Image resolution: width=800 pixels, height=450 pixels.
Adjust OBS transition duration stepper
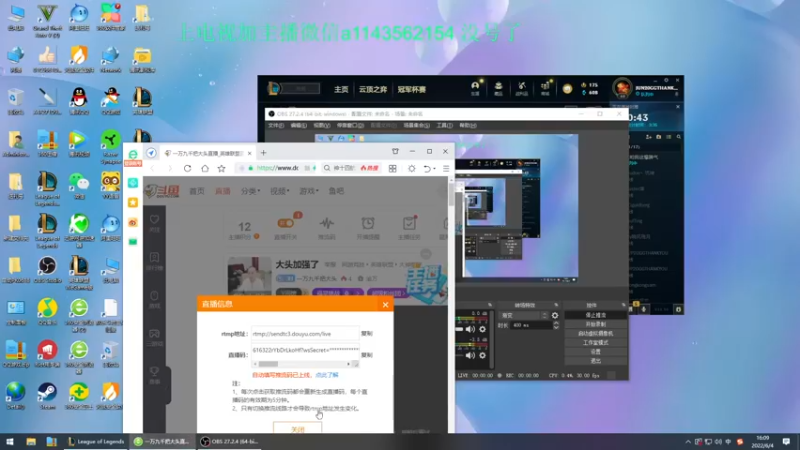point(556,325)
